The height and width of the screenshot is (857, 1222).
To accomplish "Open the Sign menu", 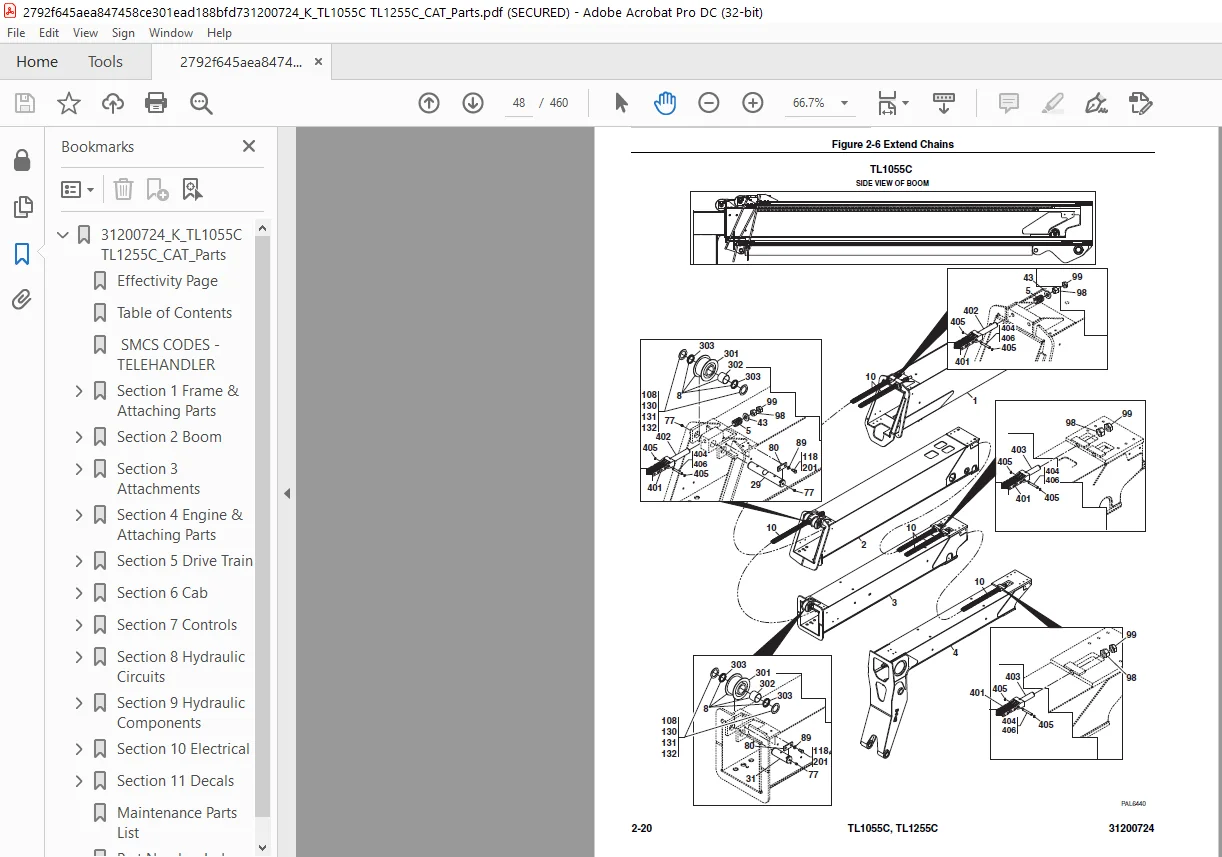I will point(123,33).
